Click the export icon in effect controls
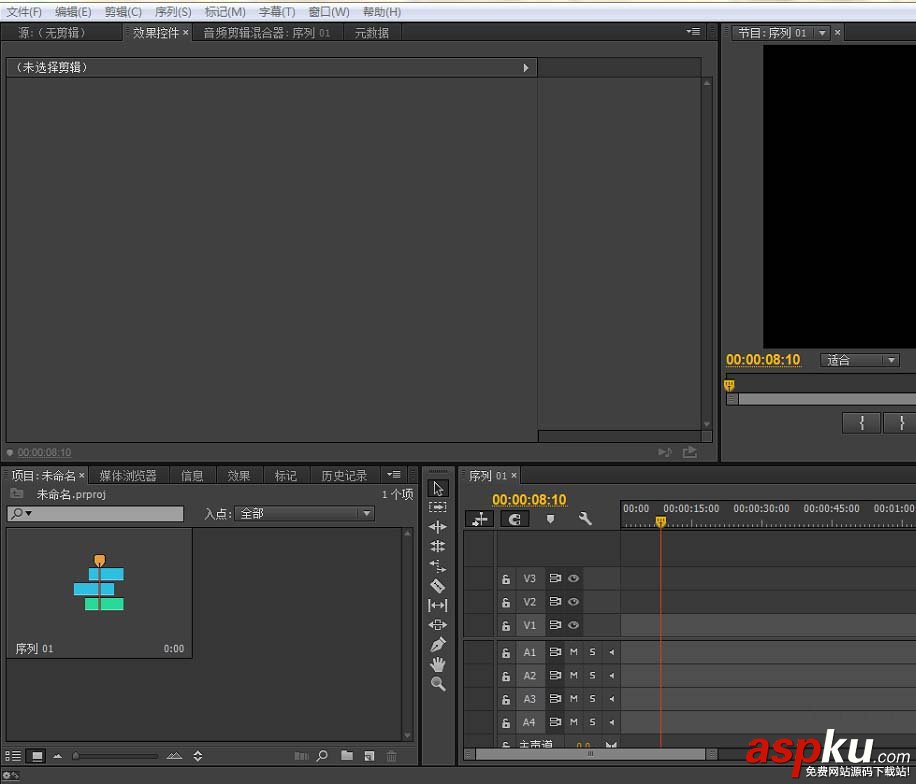The height and width of the screenshot is (784, 916). [690, 452]
